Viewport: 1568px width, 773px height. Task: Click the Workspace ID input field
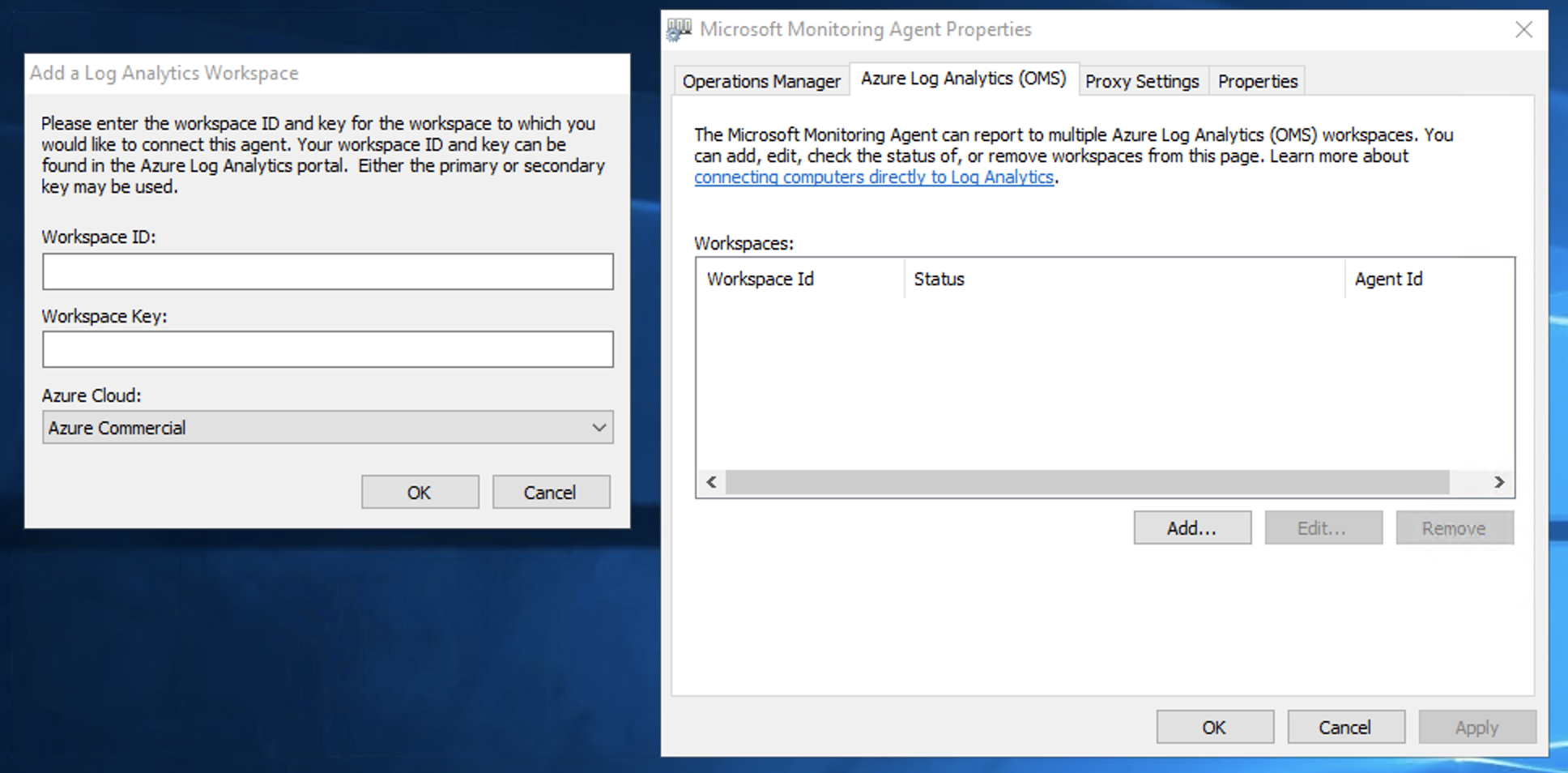point(327,271)
